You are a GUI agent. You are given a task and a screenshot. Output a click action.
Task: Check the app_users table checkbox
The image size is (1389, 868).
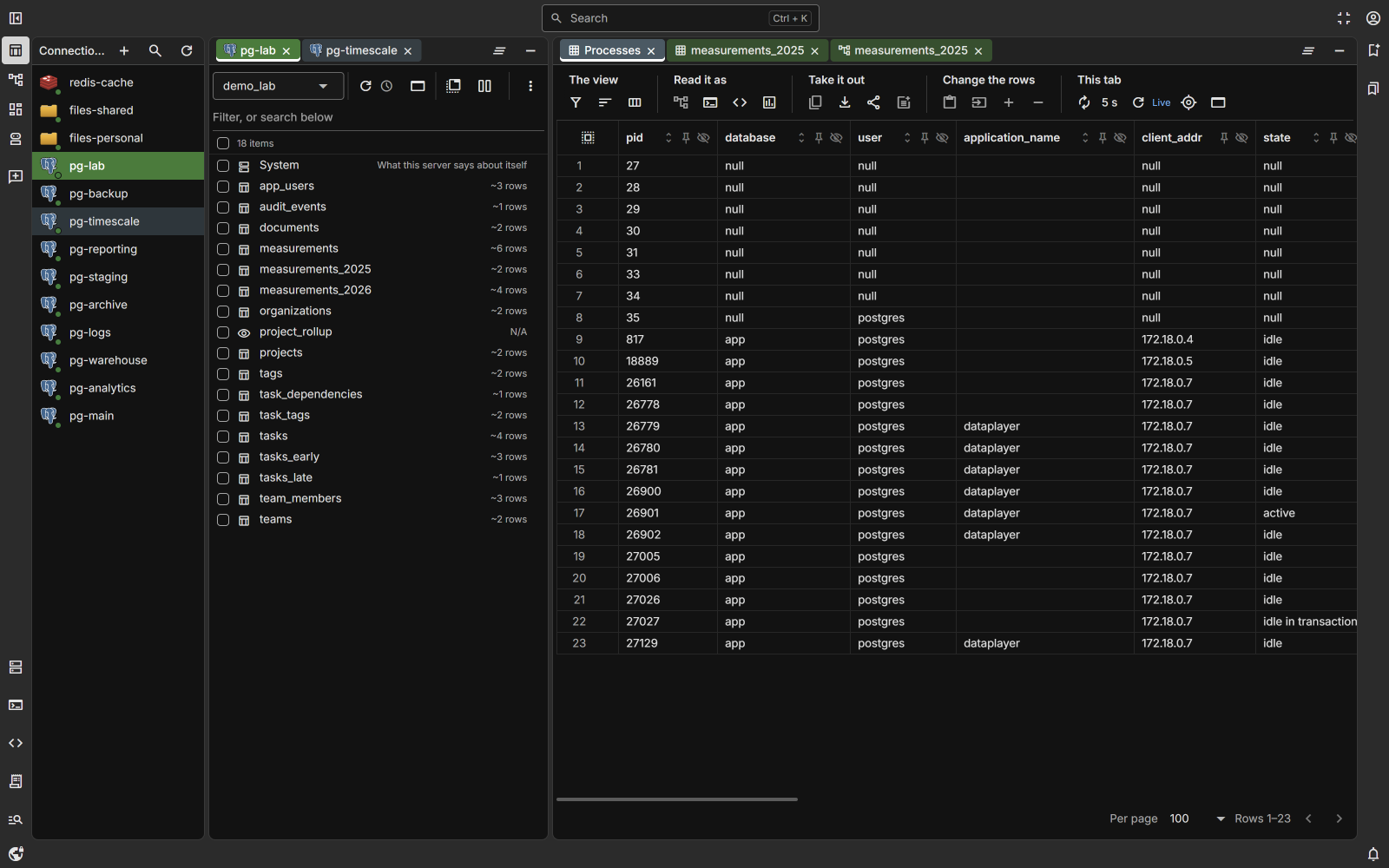pos(223,187)
